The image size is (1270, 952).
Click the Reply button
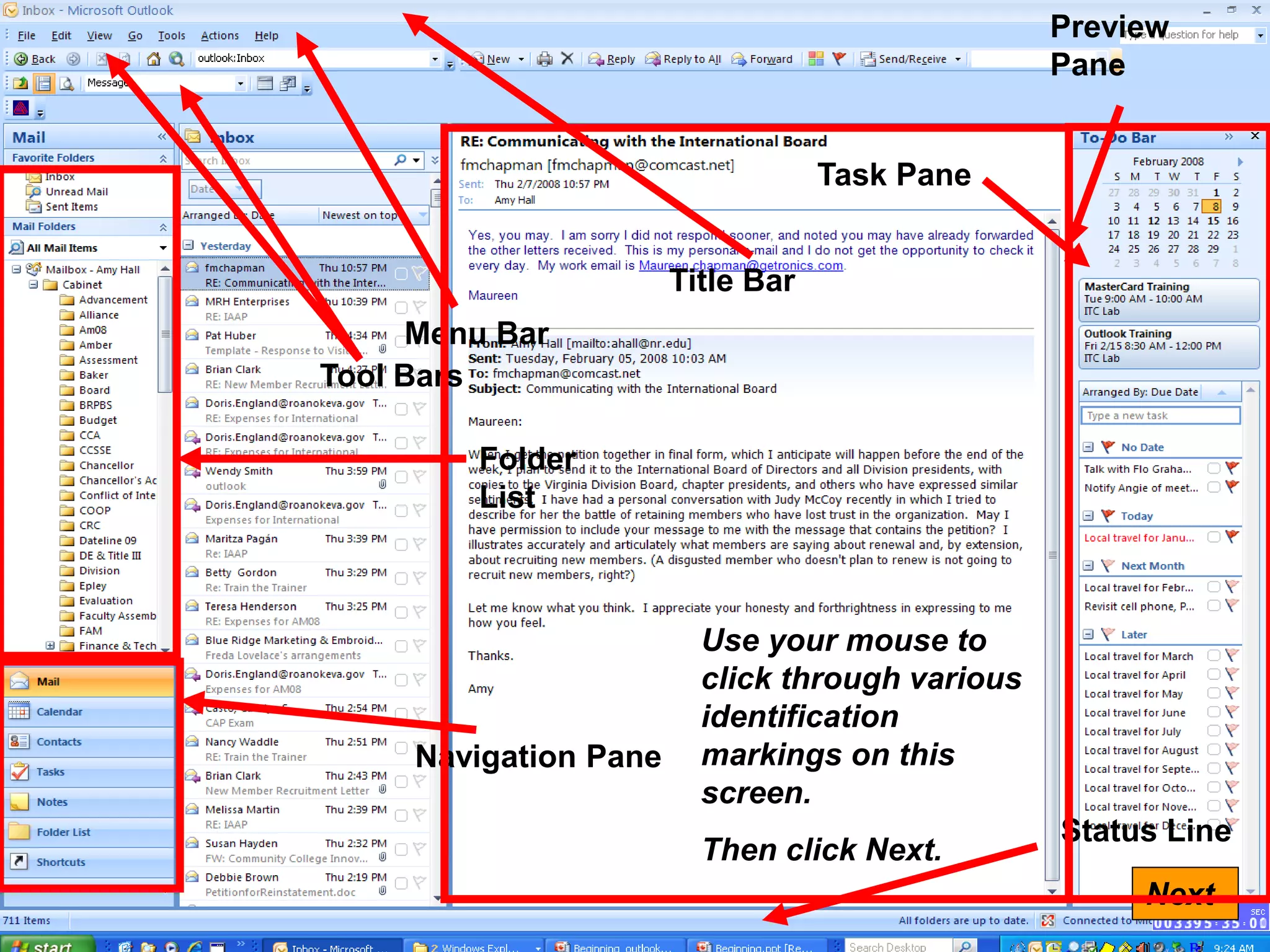(611, 59)
